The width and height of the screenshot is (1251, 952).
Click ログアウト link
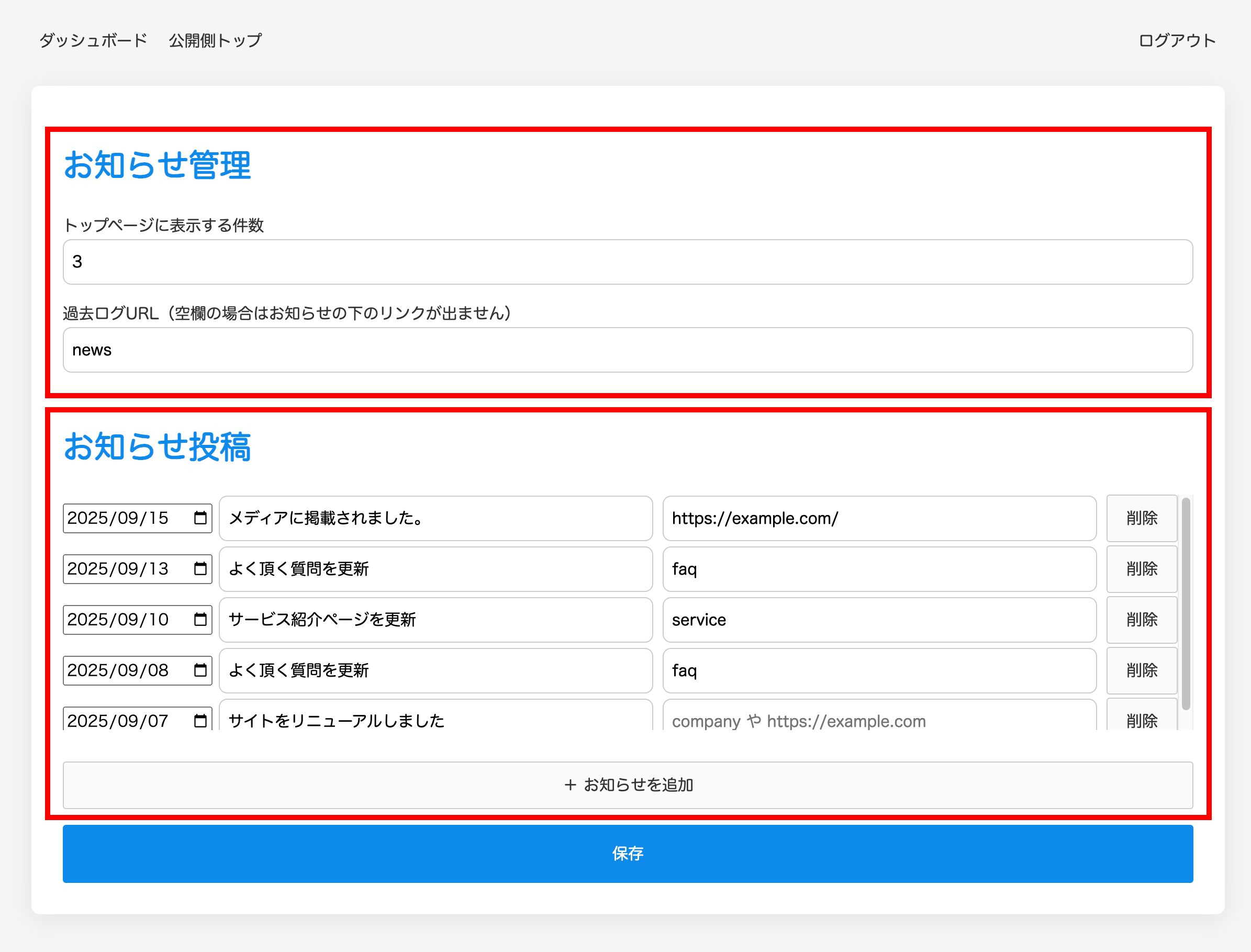point(1177,40)
